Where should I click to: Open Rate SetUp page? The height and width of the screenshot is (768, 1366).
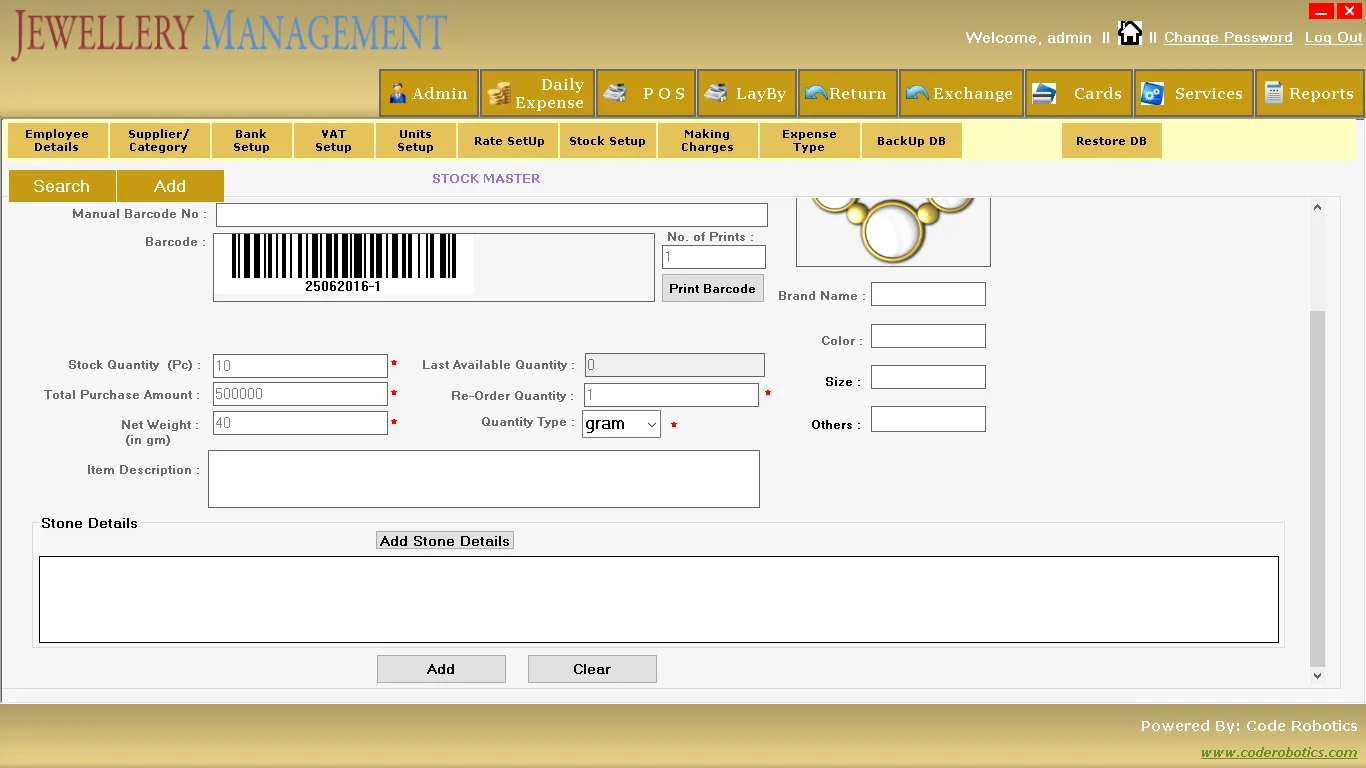509,141
